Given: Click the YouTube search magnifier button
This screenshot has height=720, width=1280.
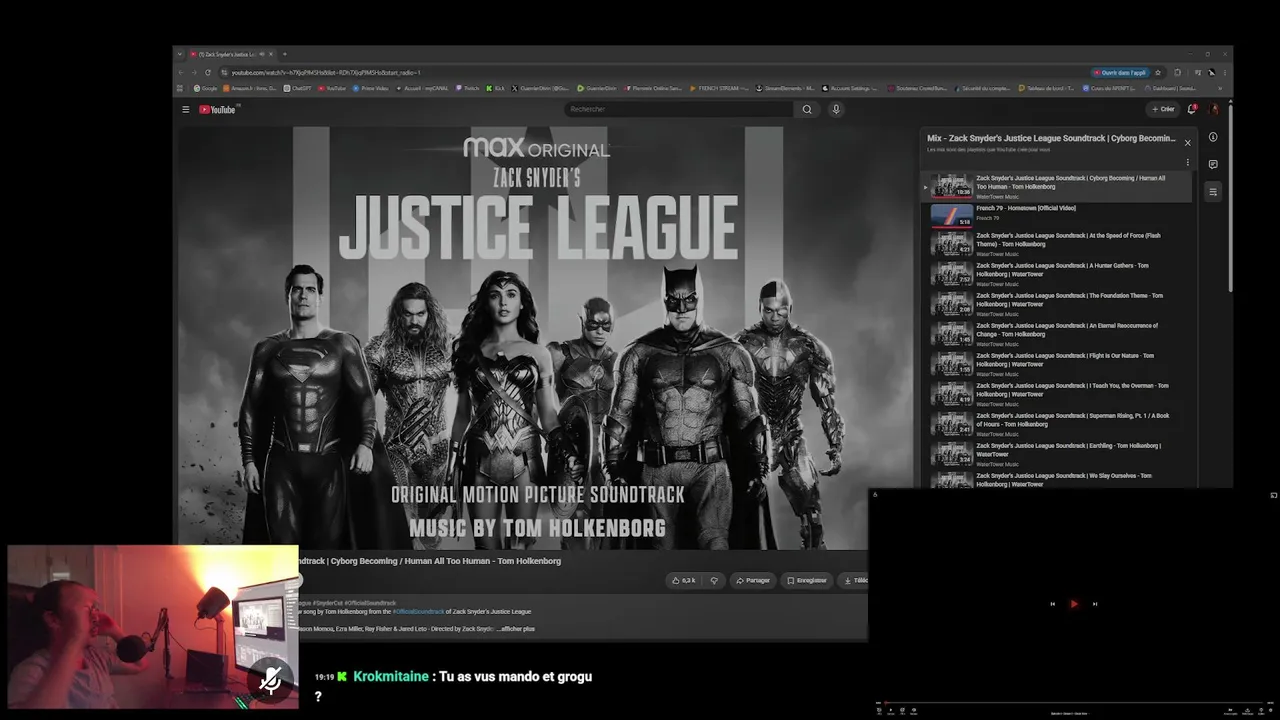Looking at the screenshot, I should click(807, 109).
